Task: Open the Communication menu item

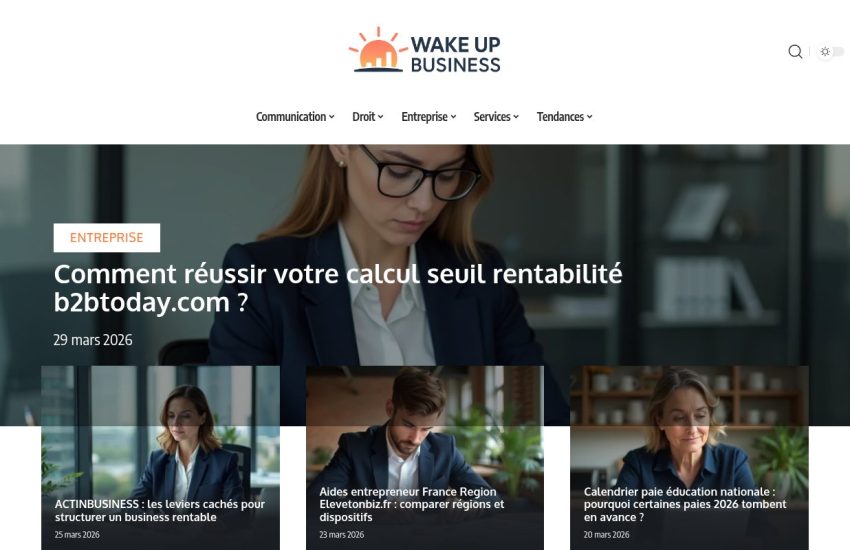Action: 291,117
